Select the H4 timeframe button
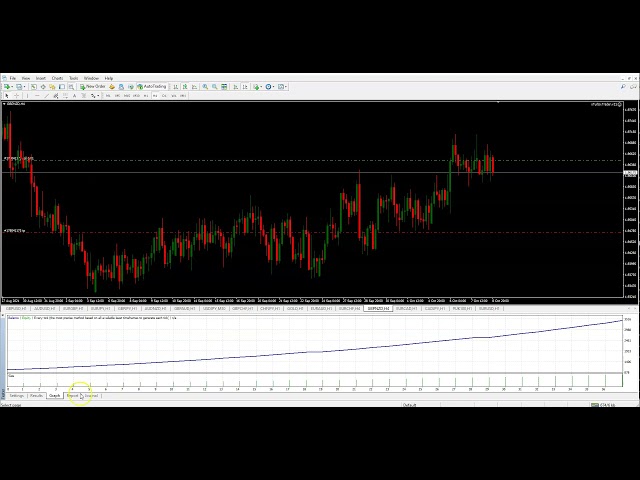 159,96
